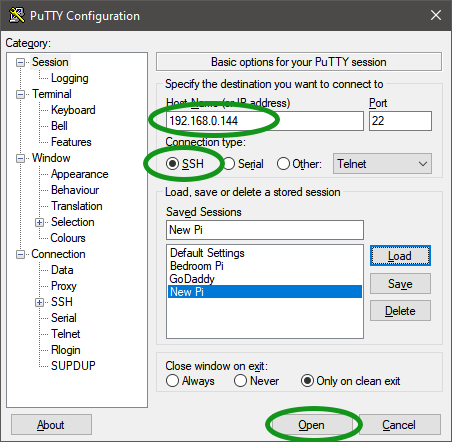Save the current session settings
The width and height of the screenshot is (452, 442).
(x=400, y=284)
